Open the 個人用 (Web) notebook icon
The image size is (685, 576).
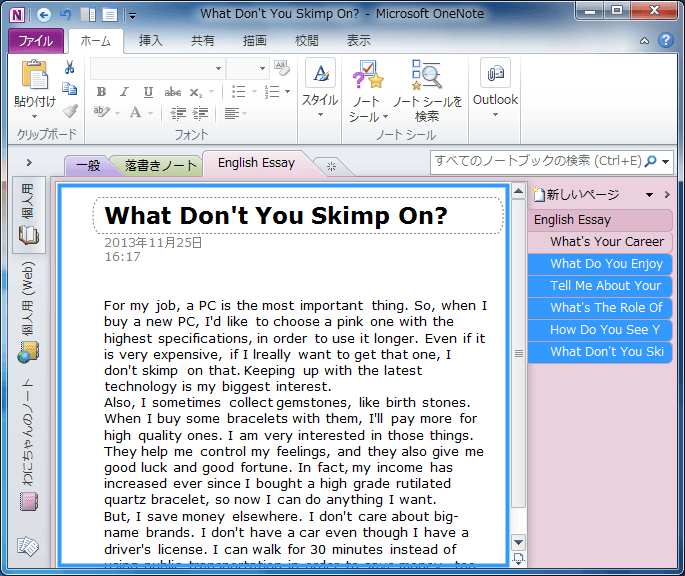coord(28,353)
